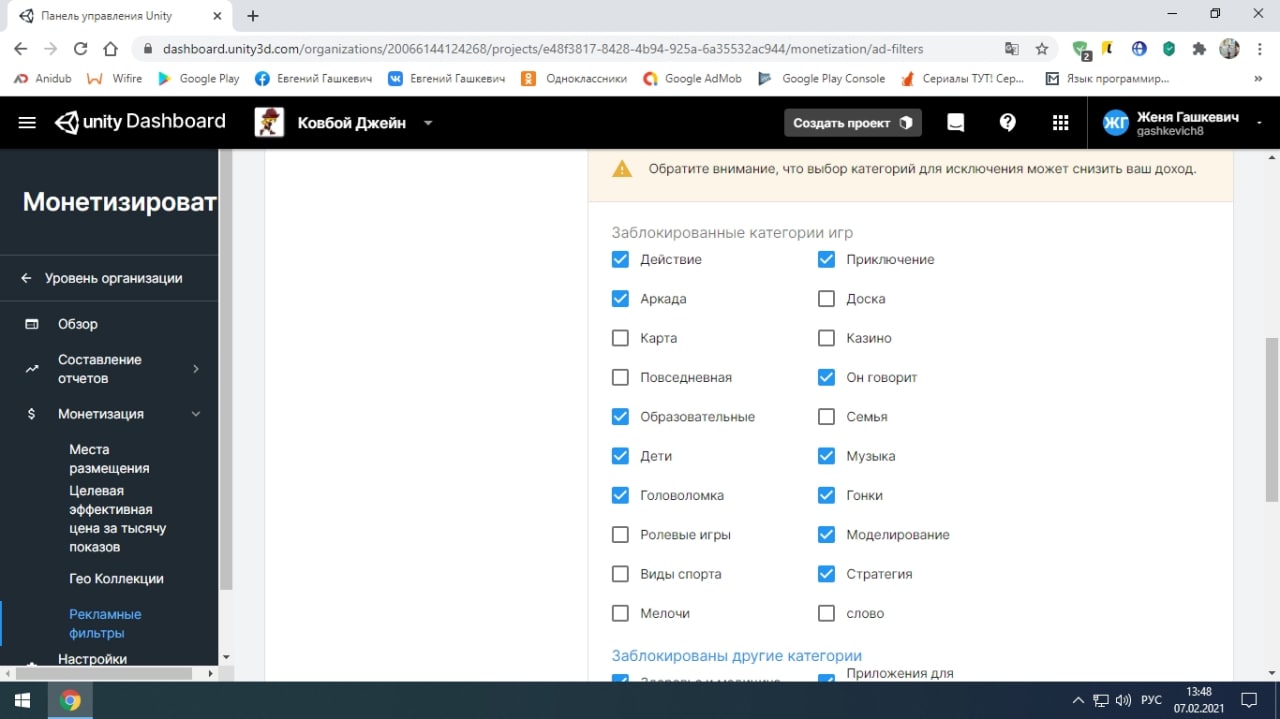This screenshot has height=719, width=1280.
Task: Check the Семья checkbox
Action: [826, 416]
